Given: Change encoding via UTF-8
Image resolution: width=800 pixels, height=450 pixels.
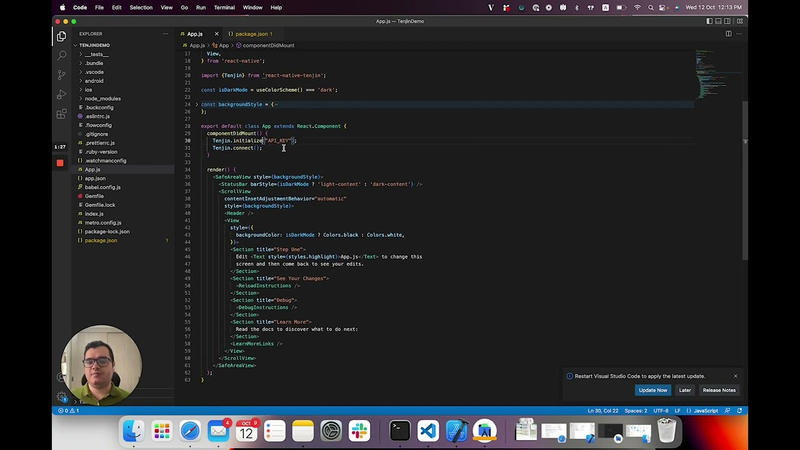Looking at the screenshot, I should click(x=661, y=411).
